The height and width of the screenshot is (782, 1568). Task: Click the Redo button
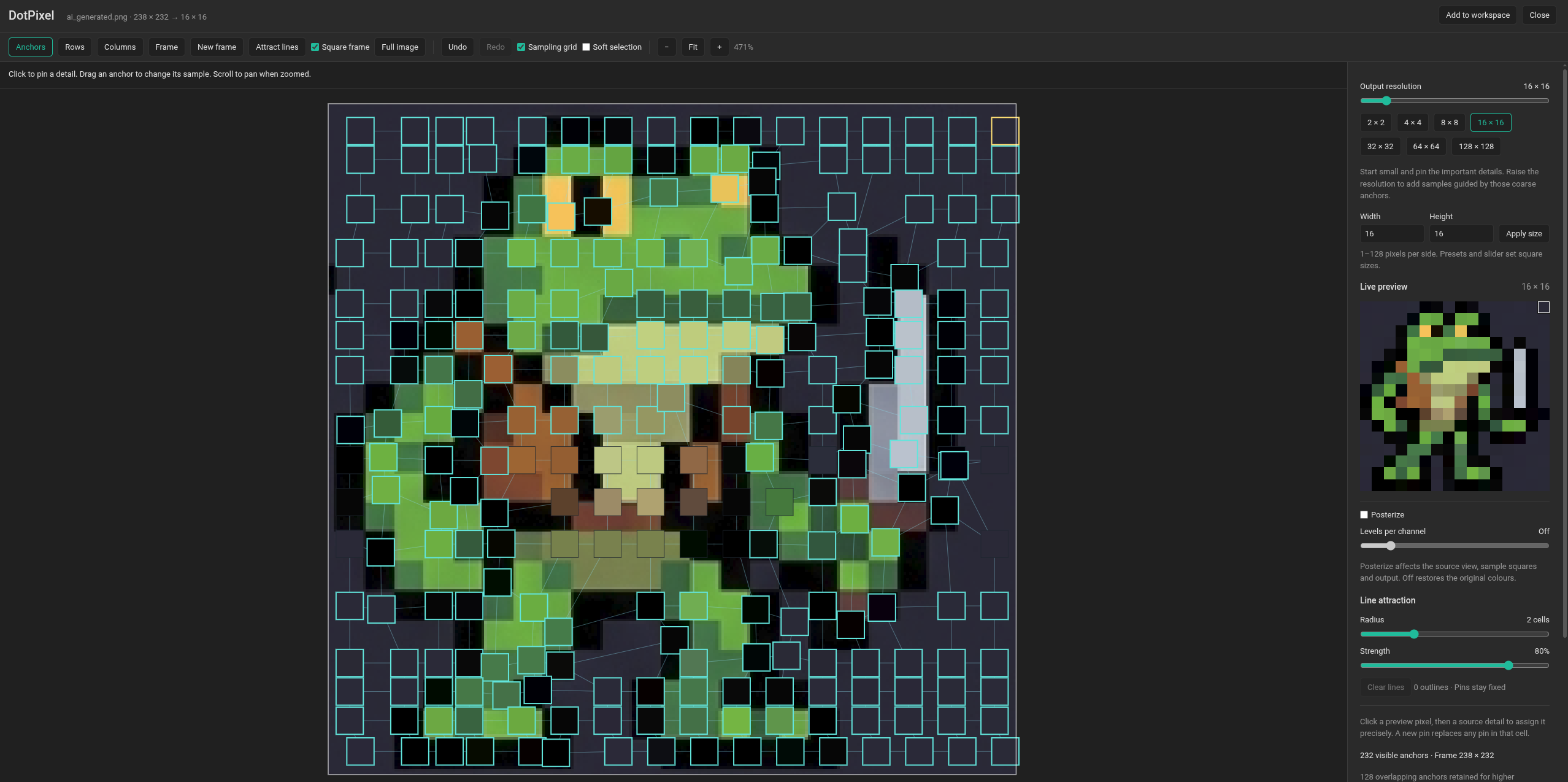coord(496,47)
